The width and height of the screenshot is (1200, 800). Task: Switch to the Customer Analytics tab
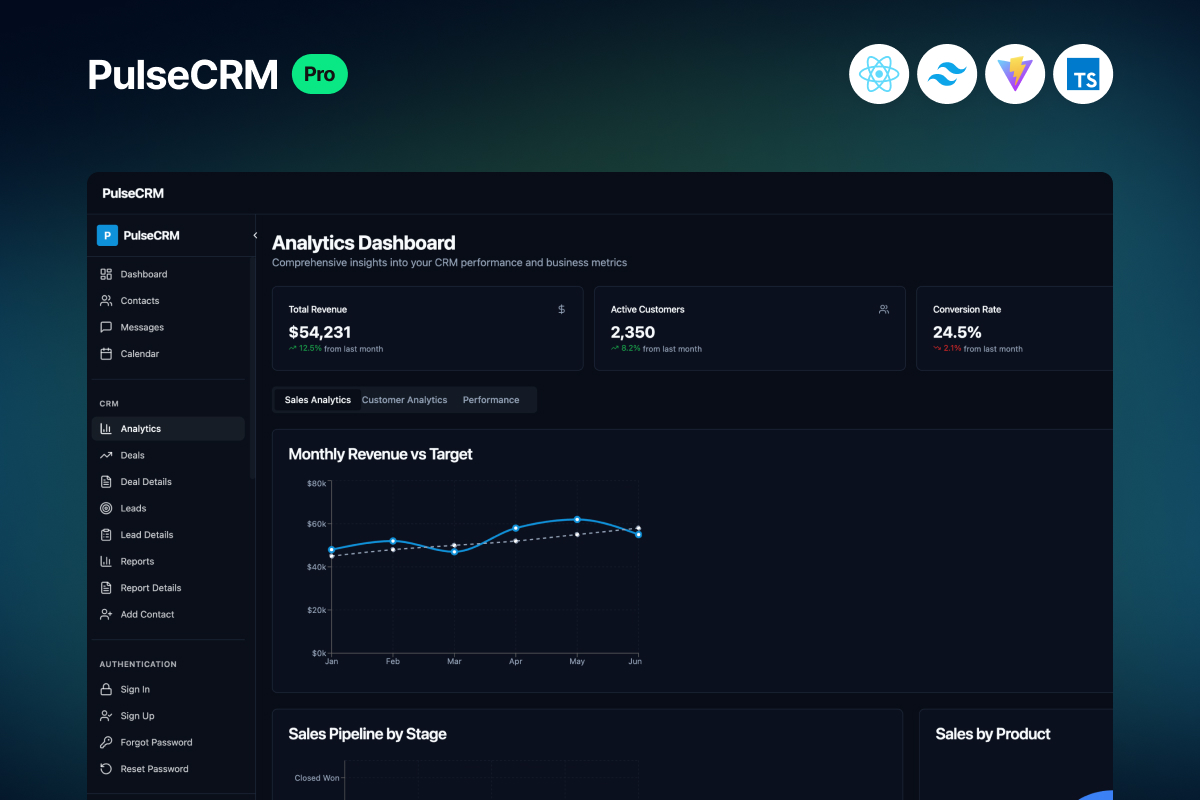(404, 400)
